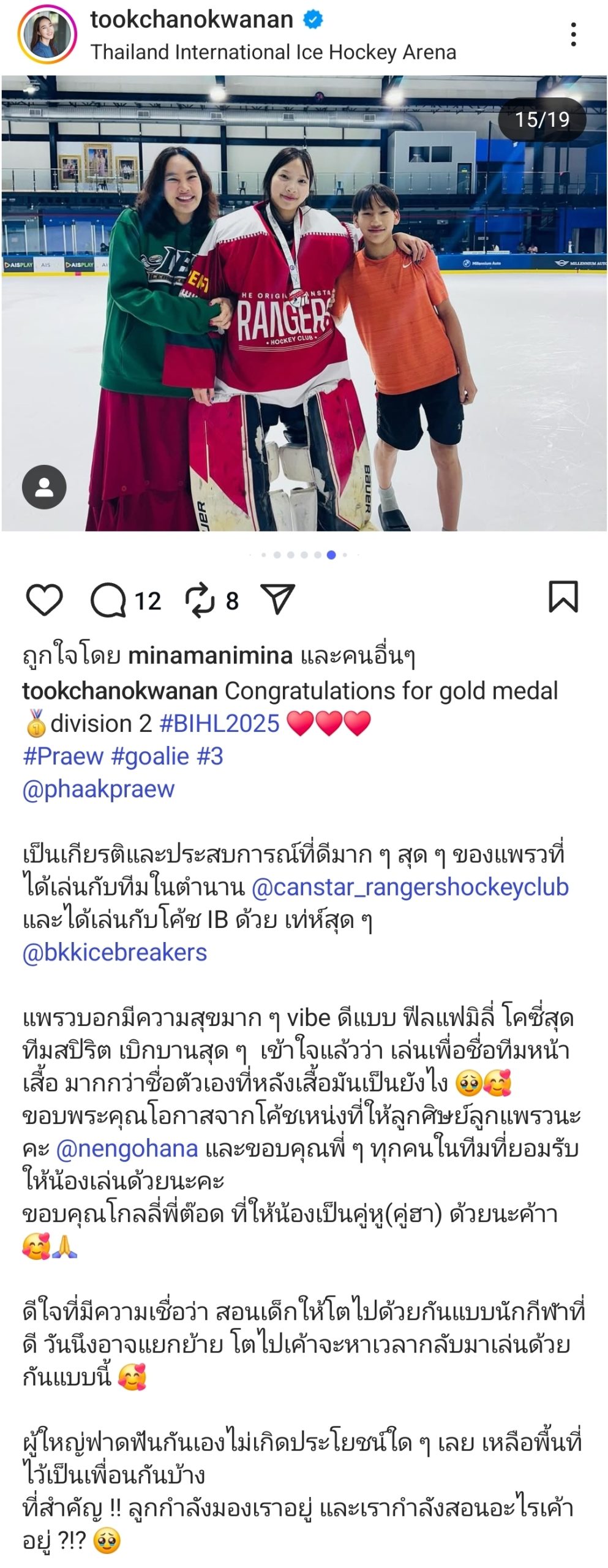Visit @nengohana profile mention
This screenshot has height=1568, width=608.
tap(127, 1148)
